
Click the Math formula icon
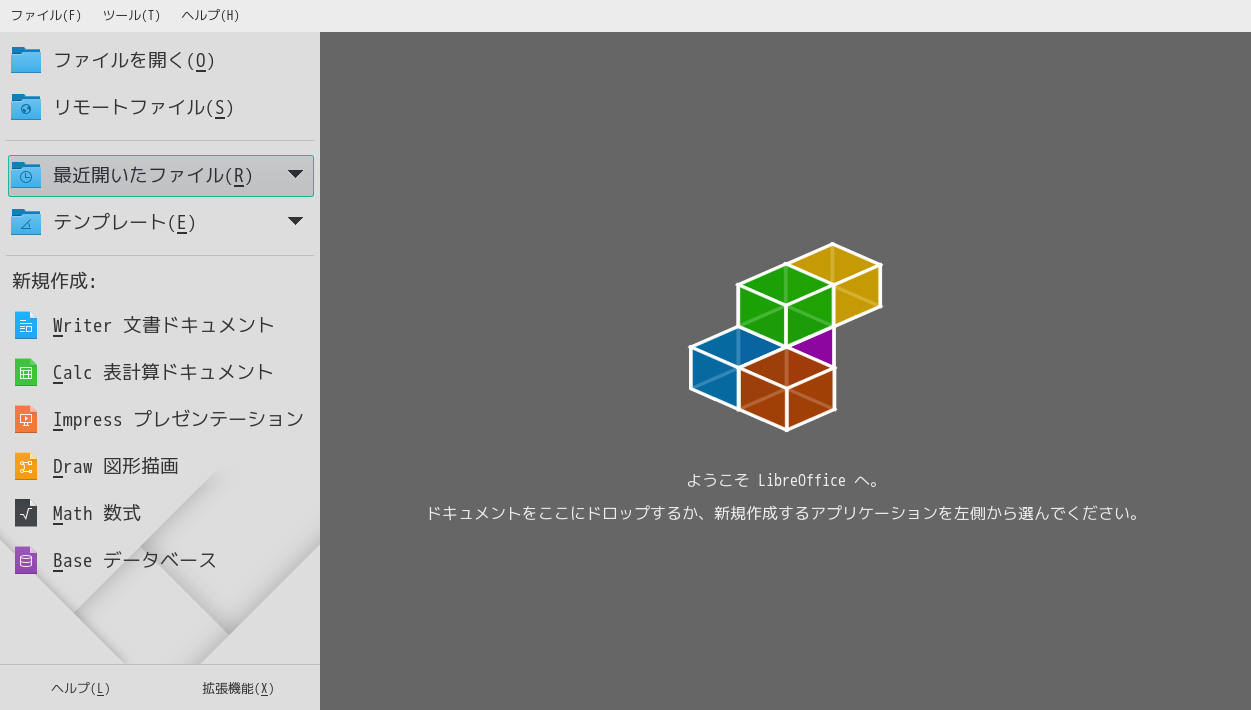click(26, 513)
